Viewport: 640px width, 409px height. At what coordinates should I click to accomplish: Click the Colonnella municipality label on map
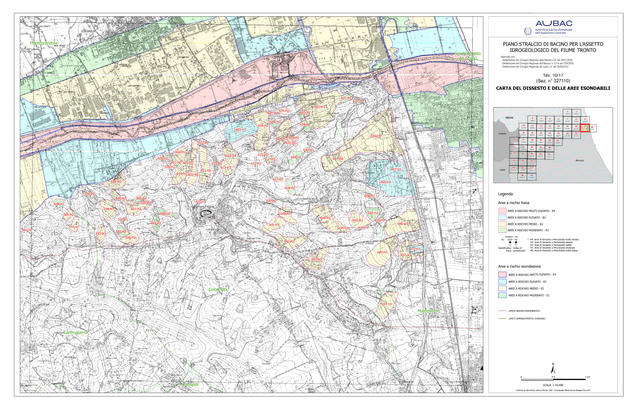click(x=218, y=289)
